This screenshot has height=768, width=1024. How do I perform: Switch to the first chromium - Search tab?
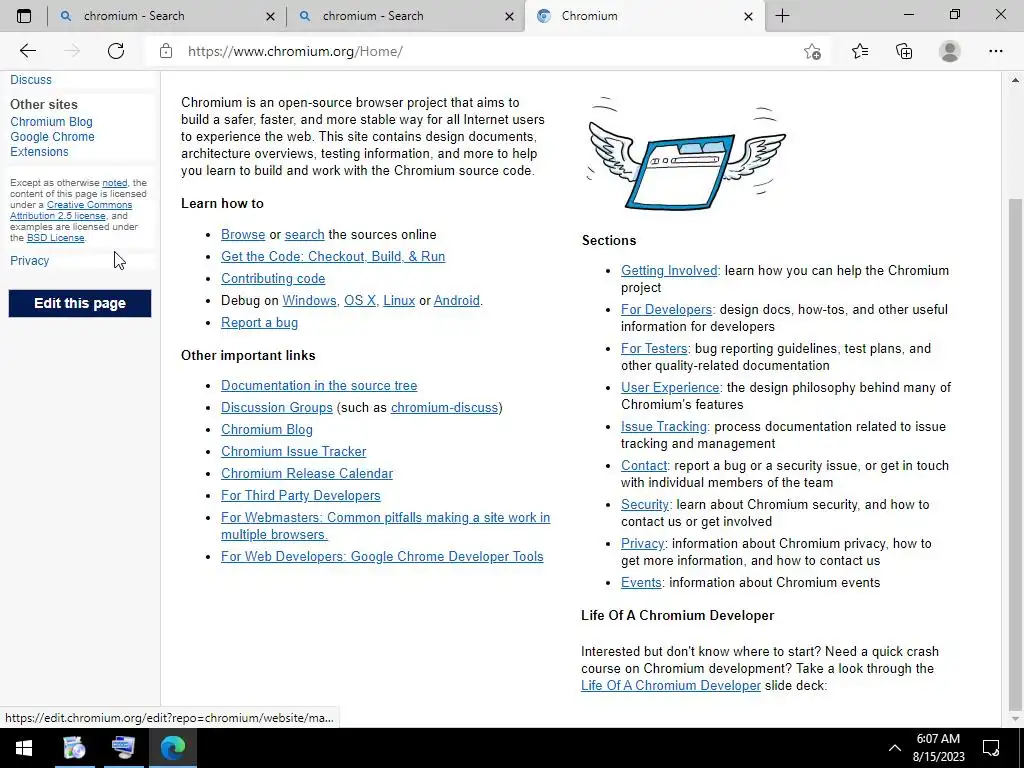coord(167,16)
